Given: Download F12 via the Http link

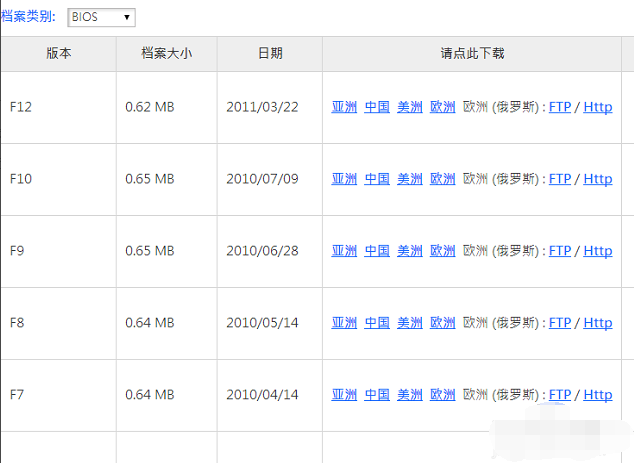Looking at the screenshot, I should coord(597,107).
